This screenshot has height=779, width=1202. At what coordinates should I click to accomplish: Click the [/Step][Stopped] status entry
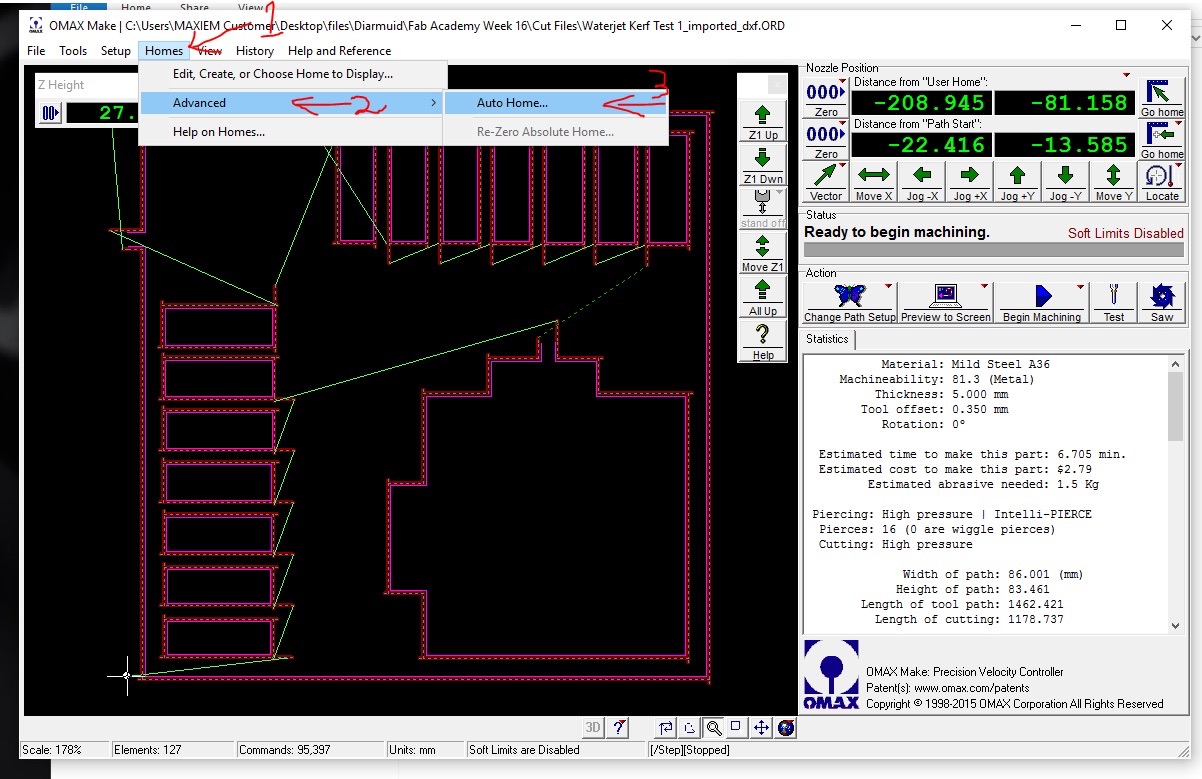pos(691,750)
